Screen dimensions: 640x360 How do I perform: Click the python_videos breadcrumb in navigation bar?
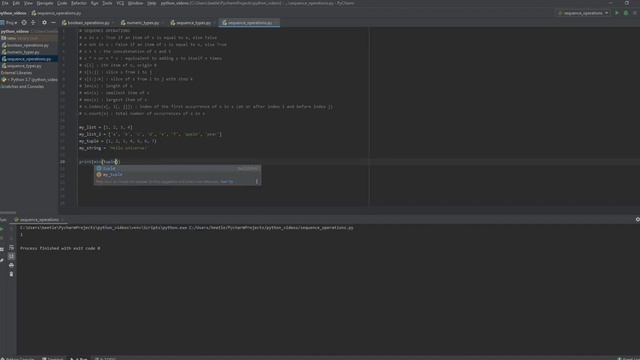(x=13, y=13)
